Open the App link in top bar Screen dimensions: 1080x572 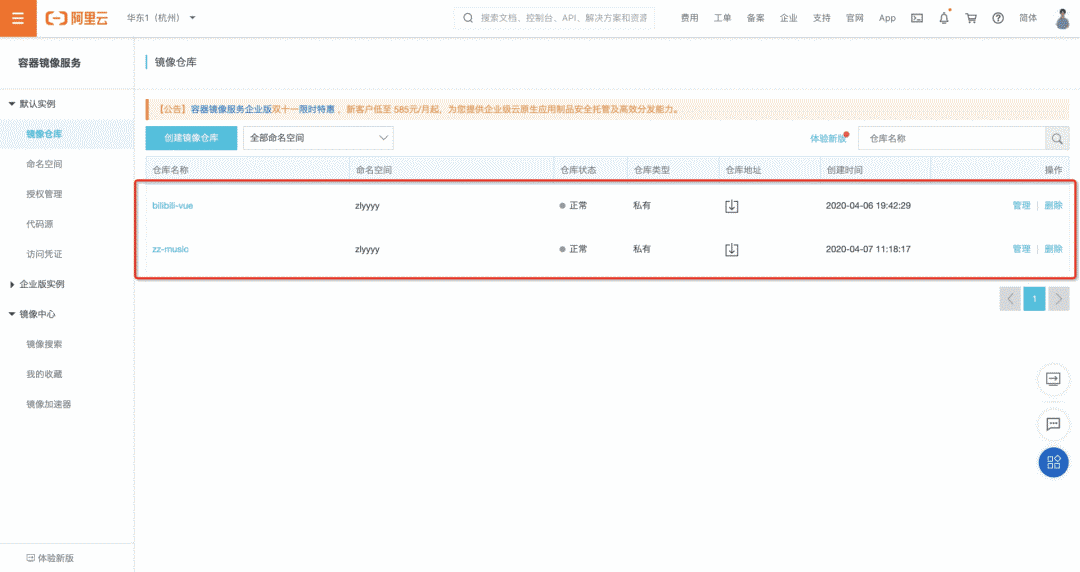887,18
